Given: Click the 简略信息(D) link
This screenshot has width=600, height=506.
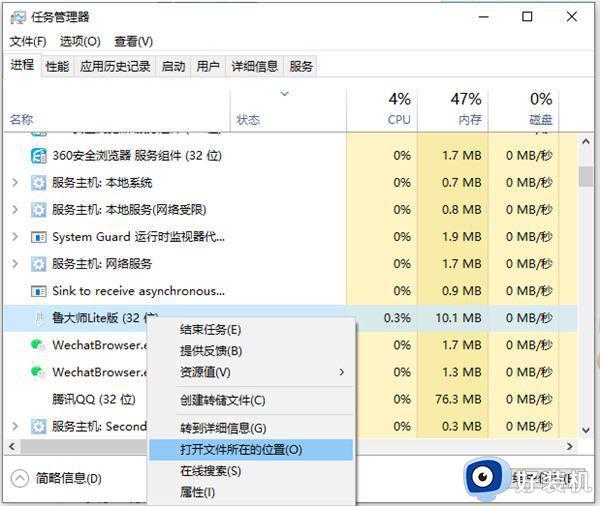Looking at the screenshot, I should point(68,478).
